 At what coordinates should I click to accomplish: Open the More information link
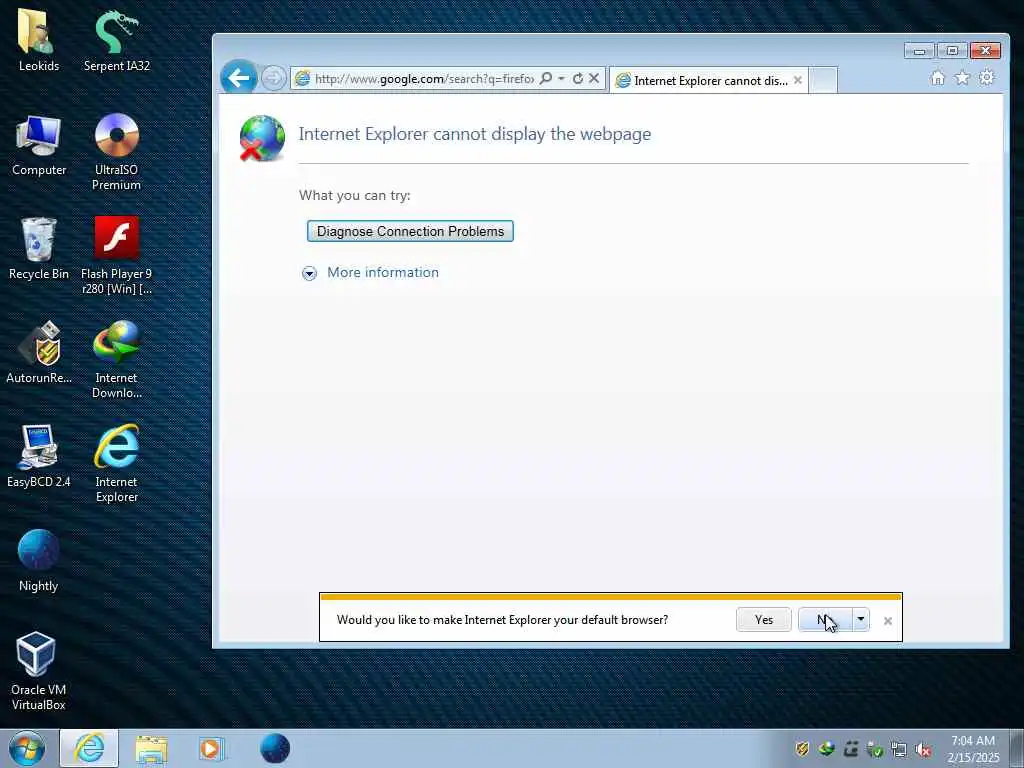(383, 272)
